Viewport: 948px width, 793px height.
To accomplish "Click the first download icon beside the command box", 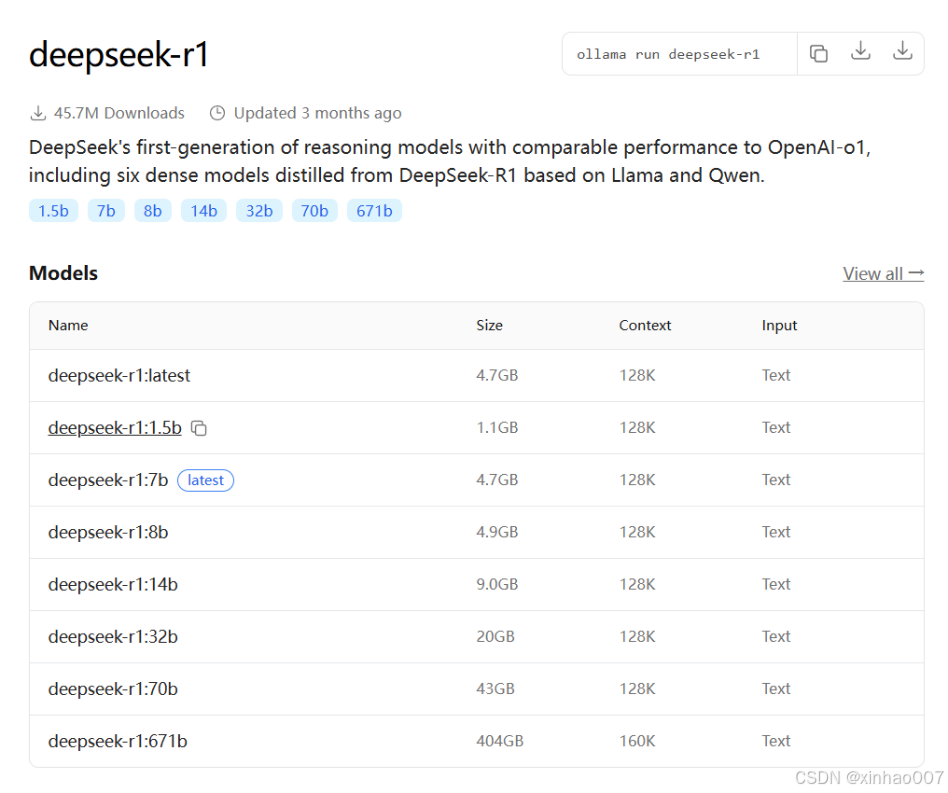I will click(x=860, y=53).
